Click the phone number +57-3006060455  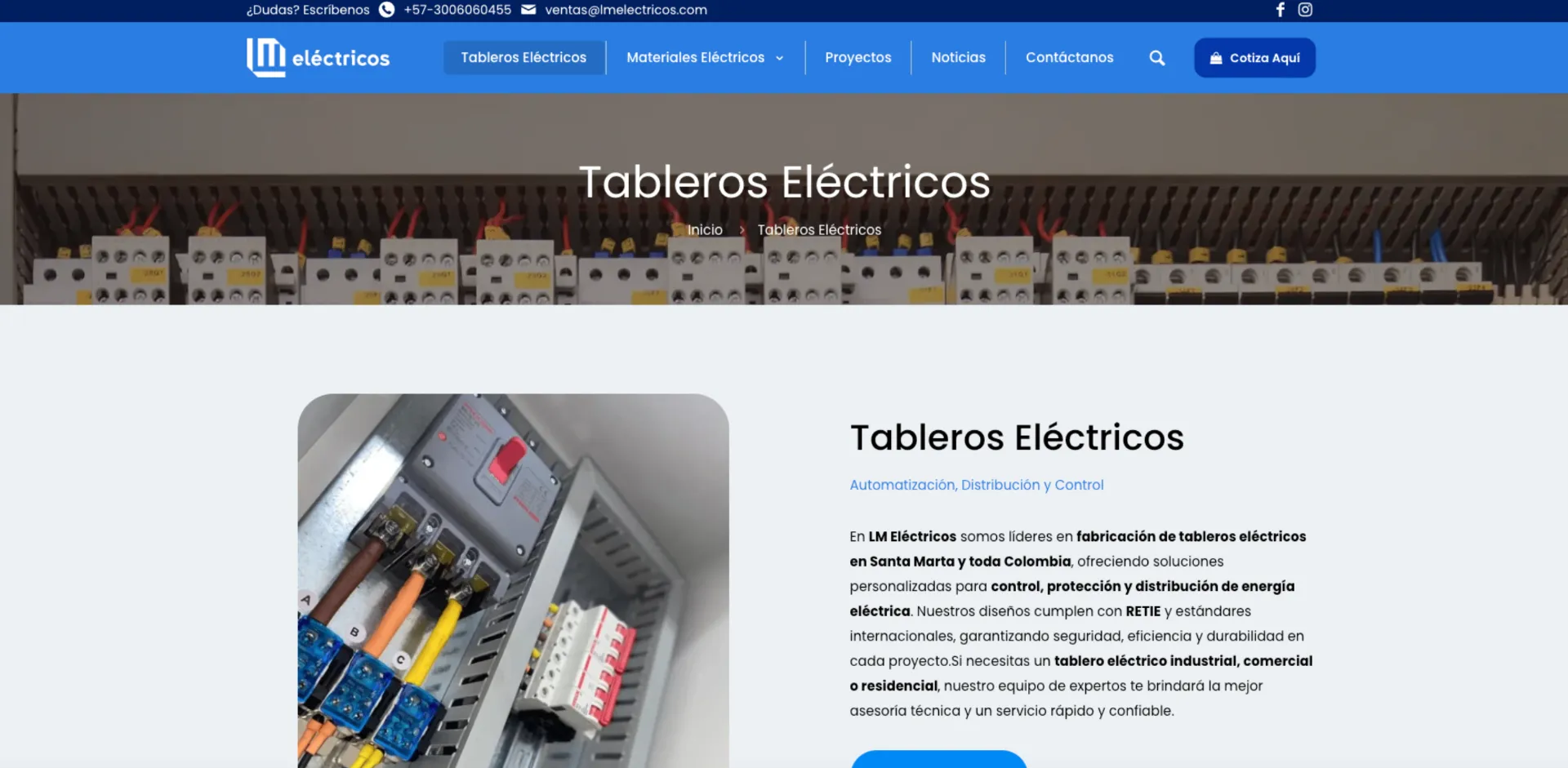[x=457, y=10]
